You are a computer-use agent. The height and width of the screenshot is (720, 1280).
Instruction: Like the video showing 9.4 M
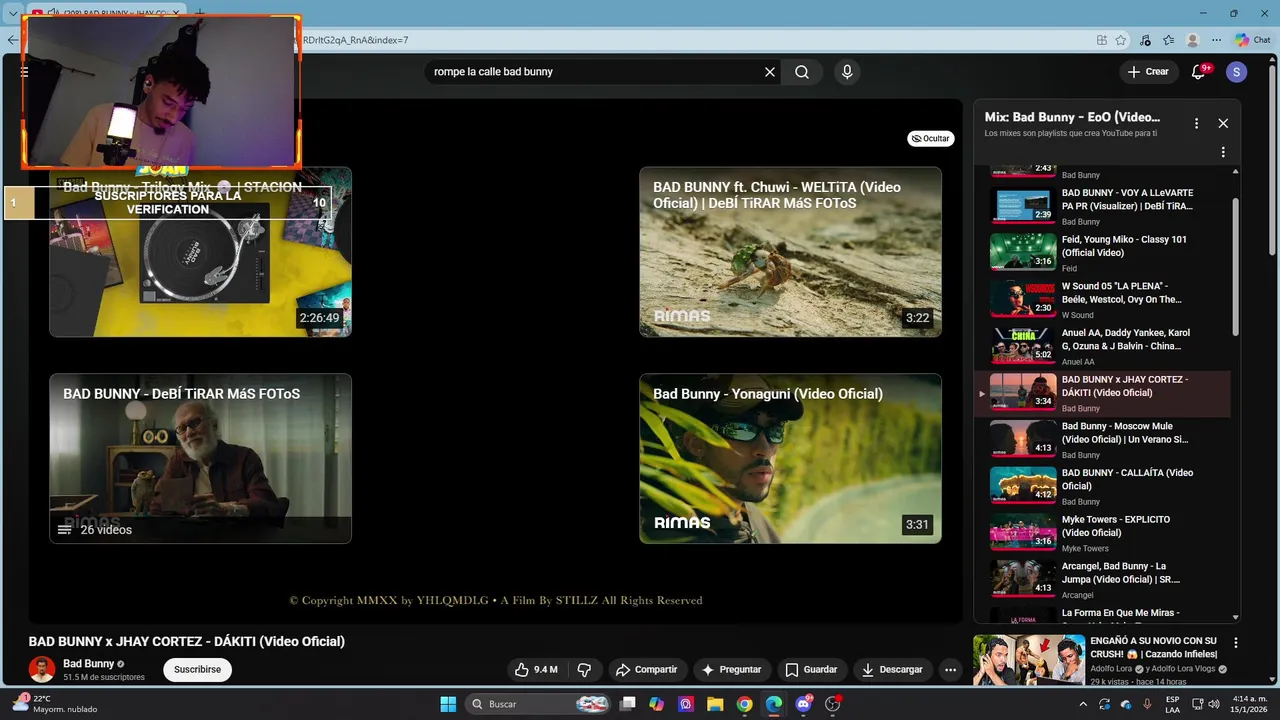(x=536, y=670)
